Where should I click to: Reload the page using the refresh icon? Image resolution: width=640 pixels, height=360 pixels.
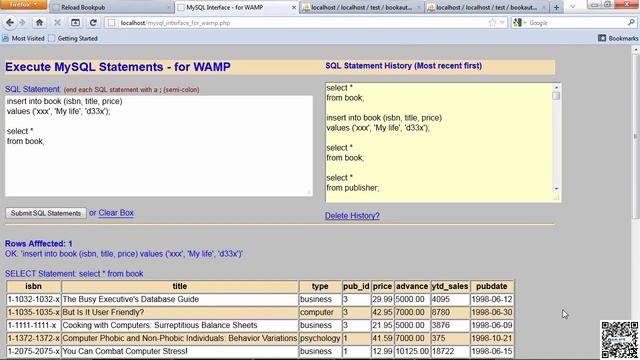[93, 23]
